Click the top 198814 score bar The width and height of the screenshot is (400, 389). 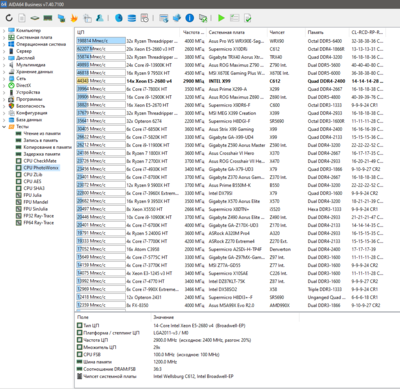pyautogui.click(x=101, y=41)
